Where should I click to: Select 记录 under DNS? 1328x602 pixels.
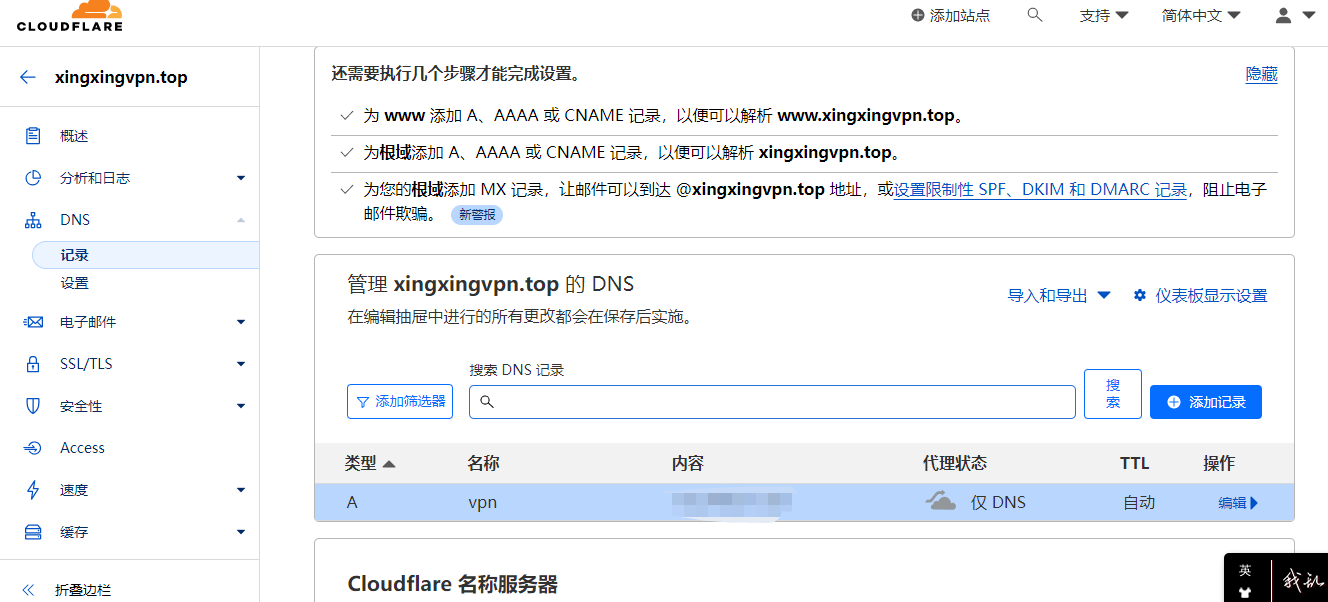click(146, 255)
